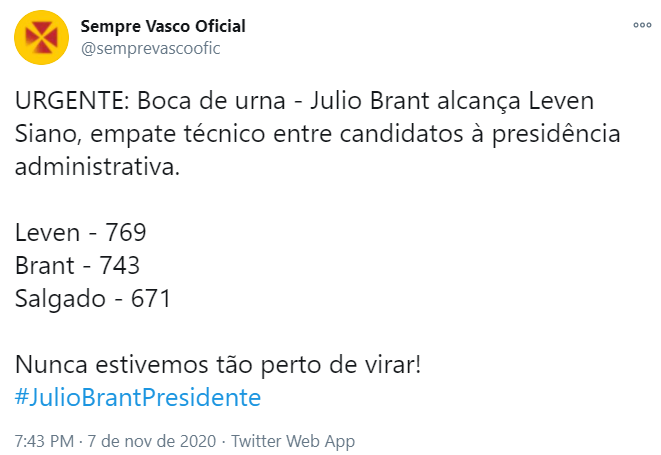Viewport: 661px width, 455px height.
Task: Click the vote count 743
Action: tap(119, 265)
